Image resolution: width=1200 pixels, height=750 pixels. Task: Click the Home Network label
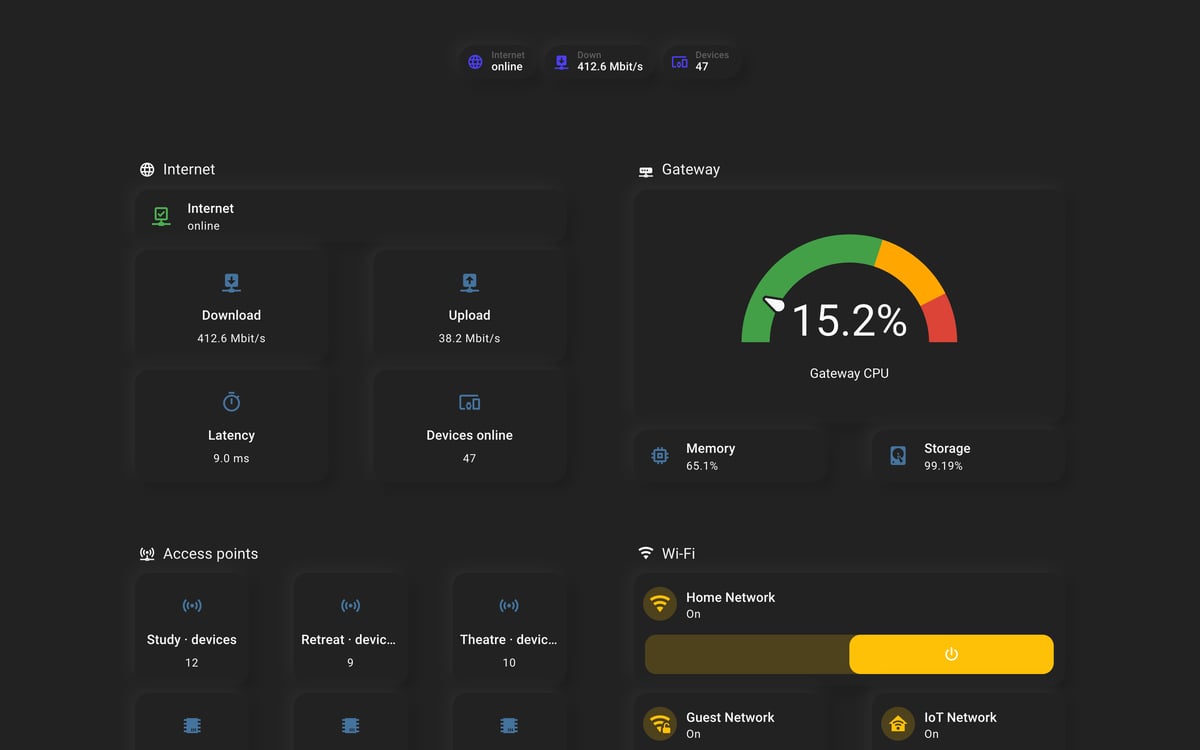click(x=730, y=597)
